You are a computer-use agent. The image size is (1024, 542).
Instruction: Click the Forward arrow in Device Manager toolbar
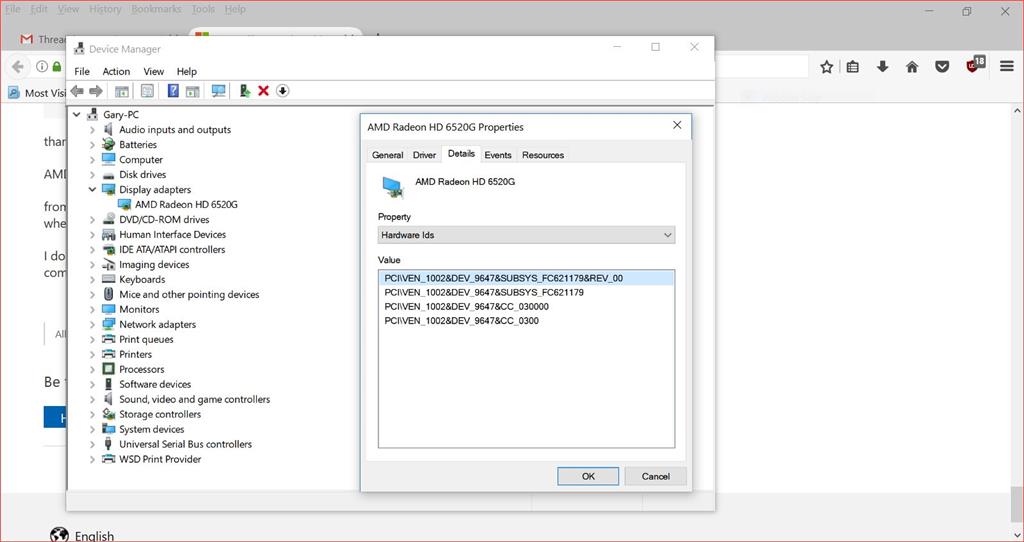tap(96, 91)
